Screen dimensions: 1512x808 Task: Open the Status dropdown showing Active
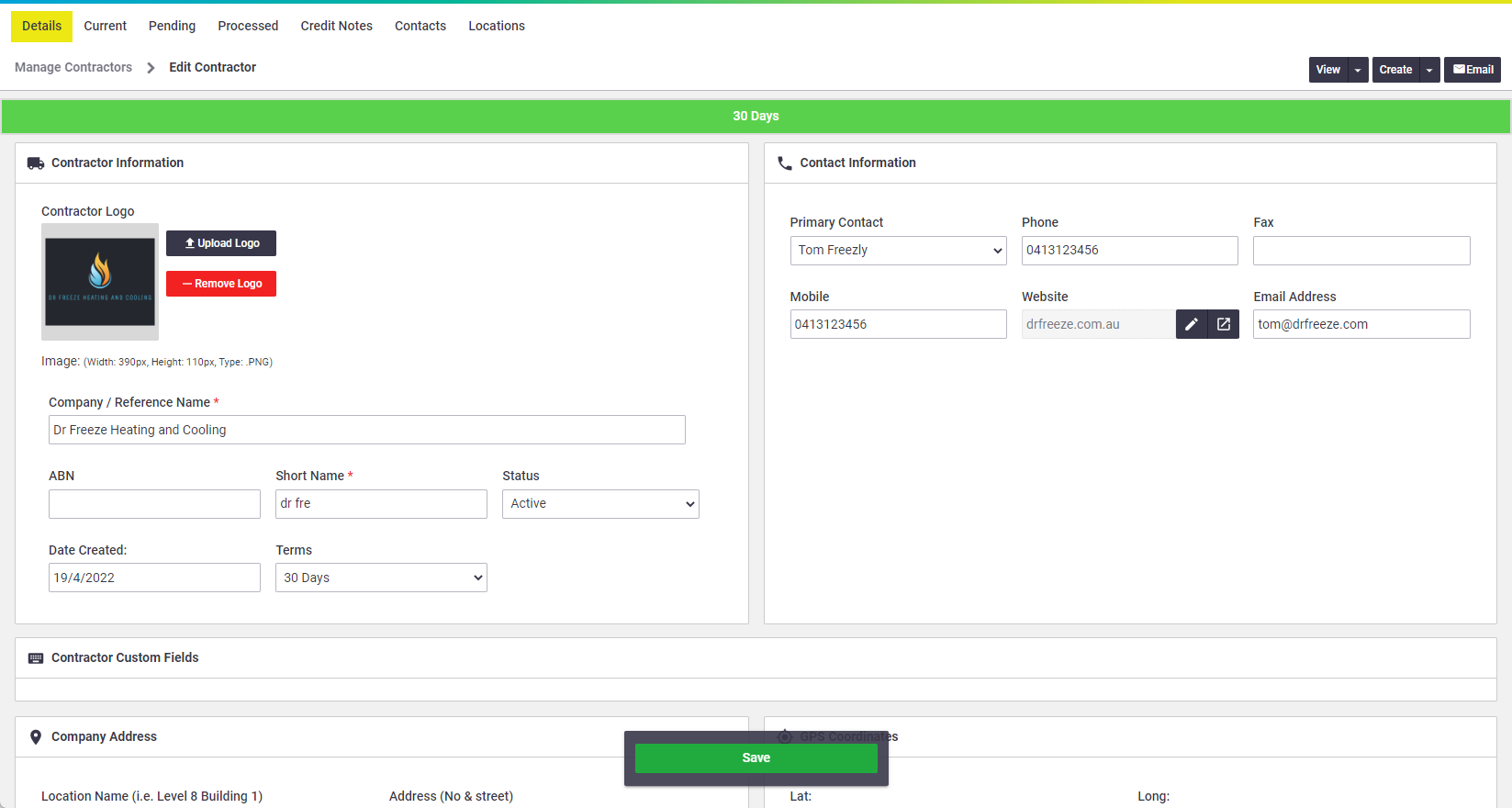[x=600, y=504]
